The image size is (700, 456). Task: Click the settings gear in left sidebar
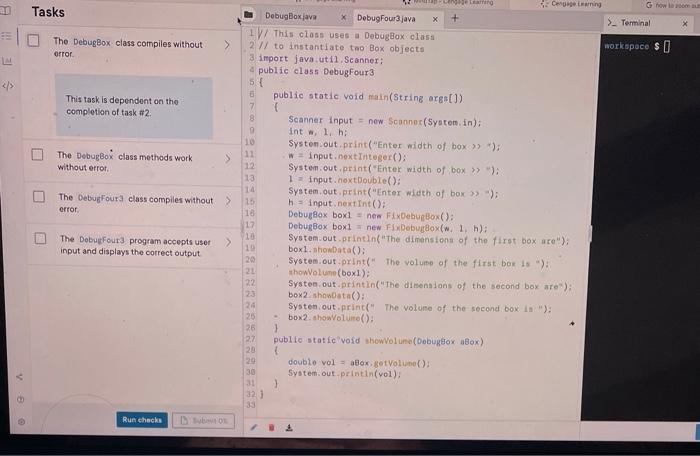(x=21, y=421)
